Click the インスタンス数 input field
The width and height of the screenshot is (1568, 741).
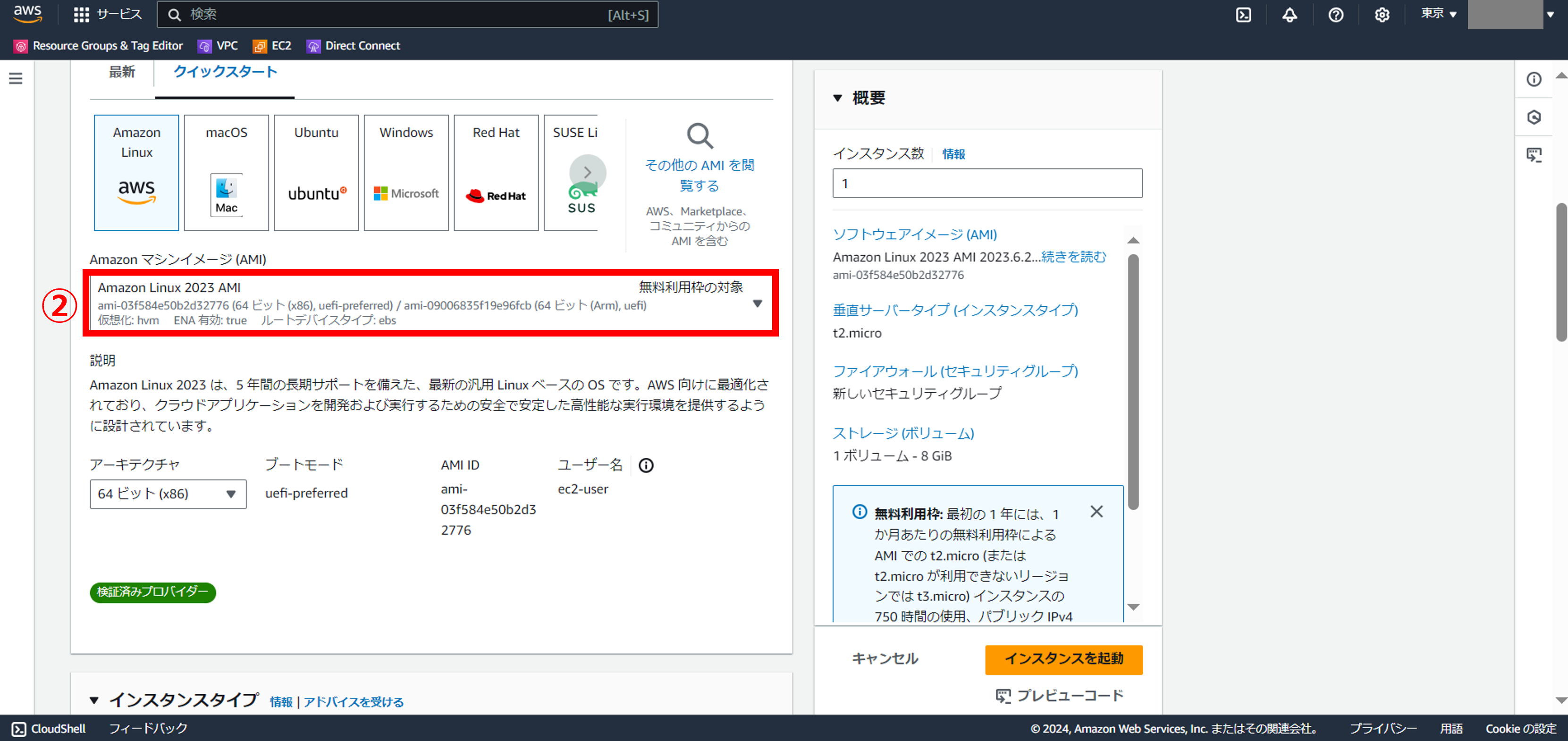[x=987, y=183]
